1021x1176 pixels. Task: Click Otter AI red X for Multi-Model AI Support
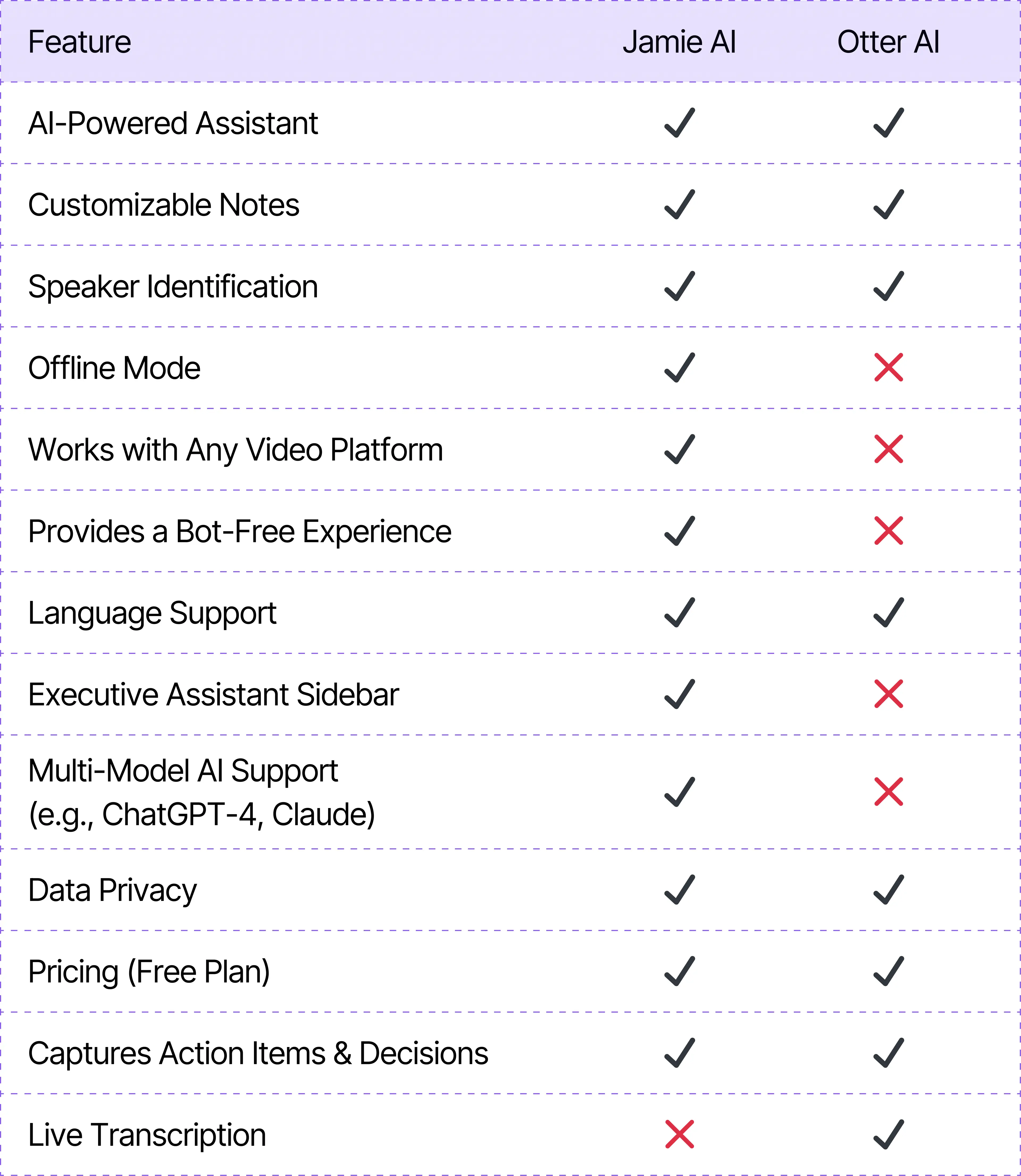[x=888, y=792]
